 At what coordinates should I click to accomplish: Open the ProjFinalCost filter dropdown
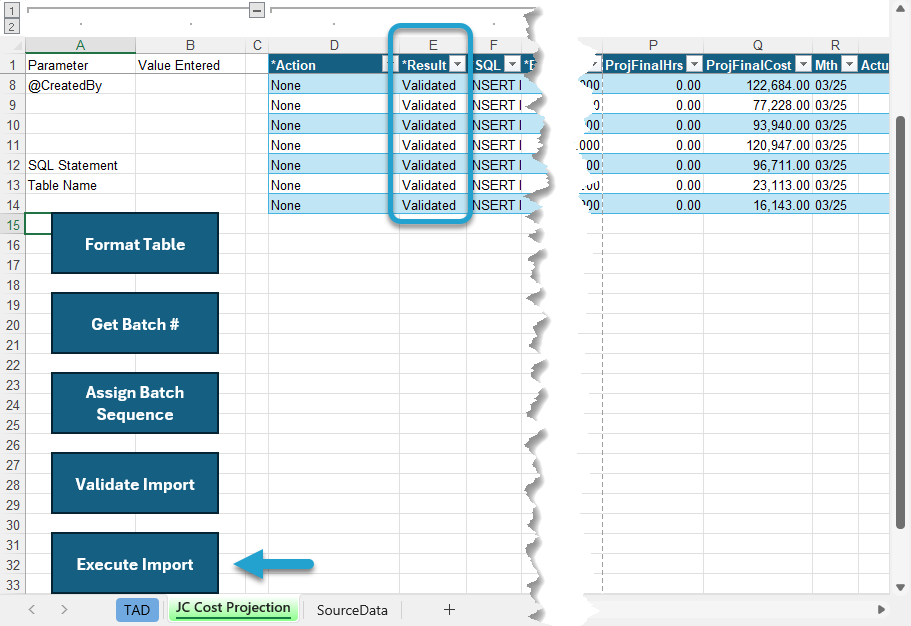point(803,64)
